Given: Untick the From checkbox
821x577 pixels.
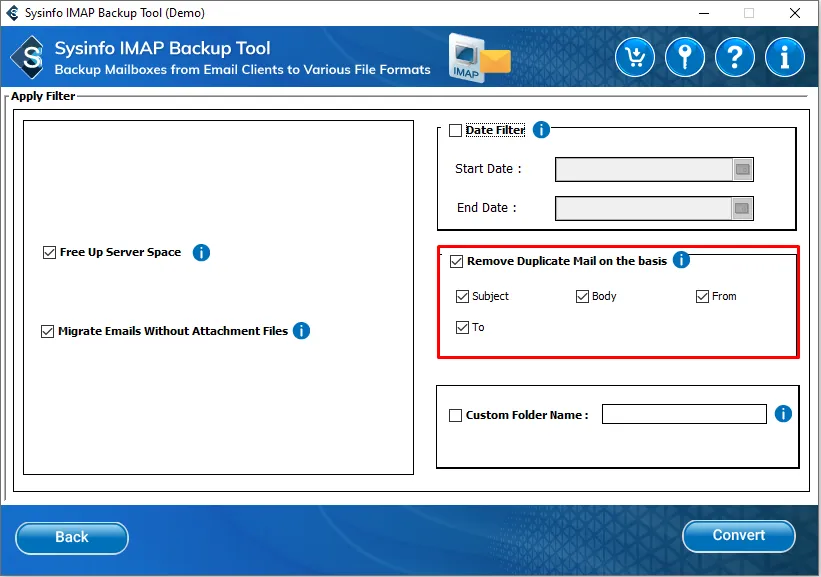Looking at the screenshot, I should tap(702, 296).
